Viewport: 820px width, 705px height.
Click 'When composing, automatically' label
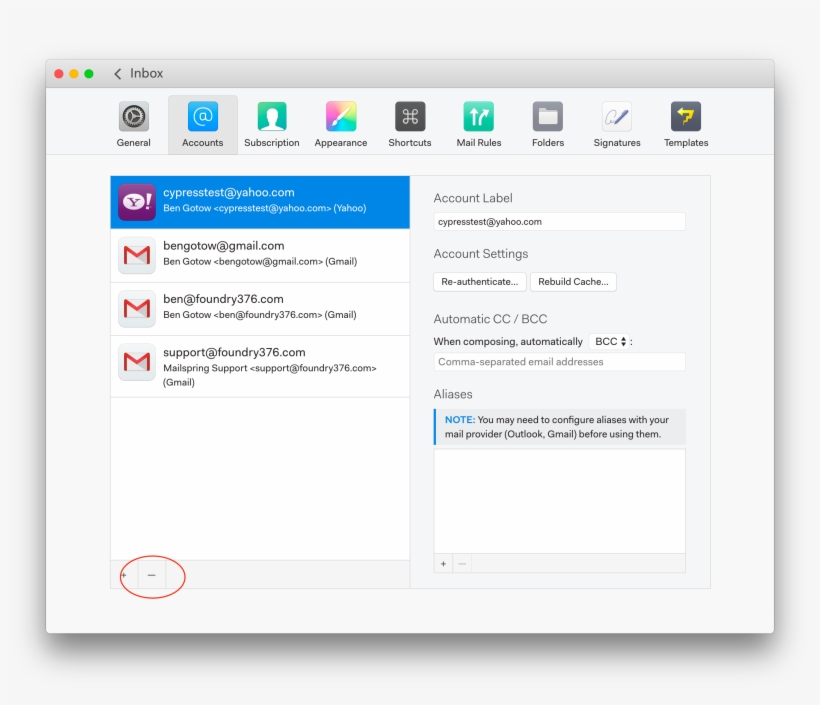click(508, 342)
